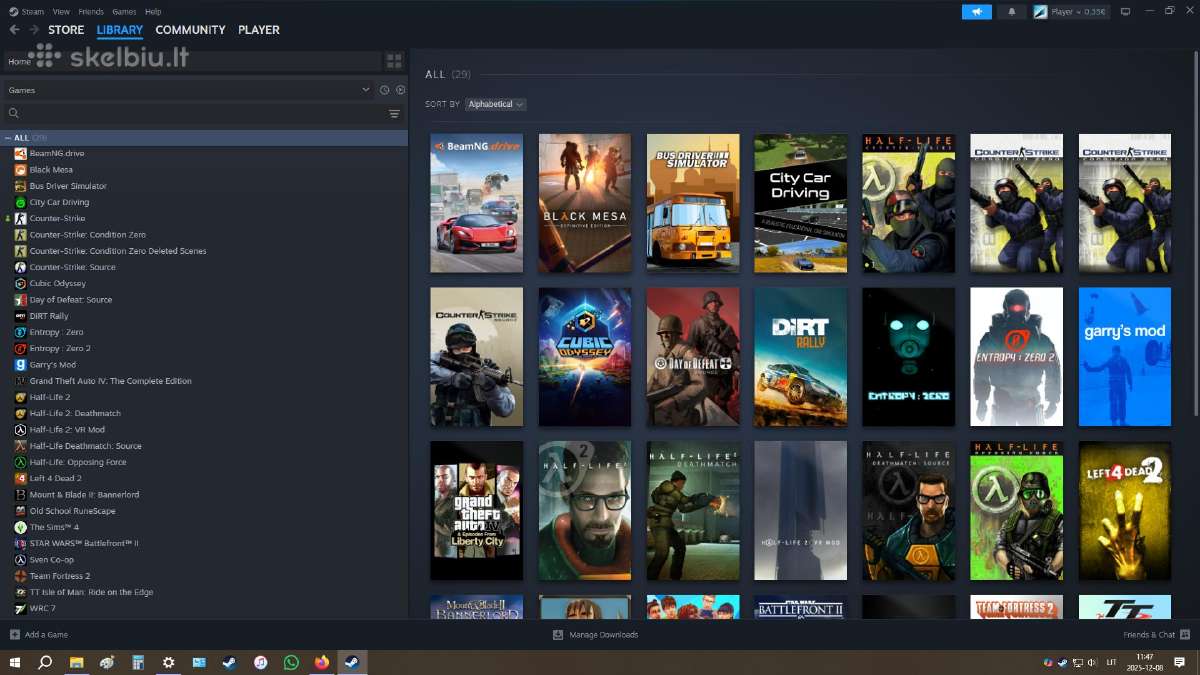Click Add a Game link
Screen dimensions: 1200x675
(x=46, y=635)
